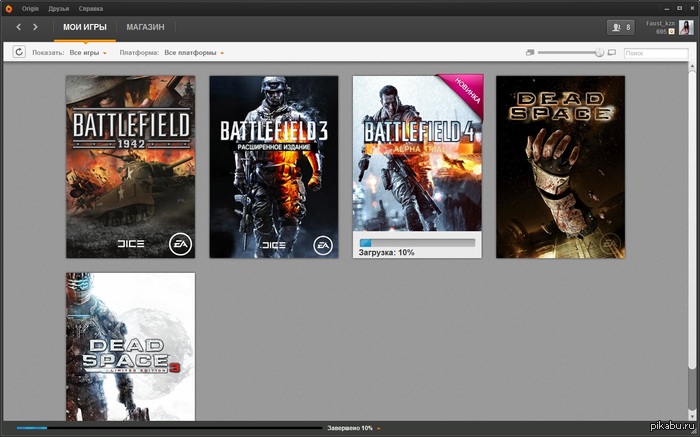The image size is (700, 437).
Task: Click the Поиск search field
Action: (656, 53)
